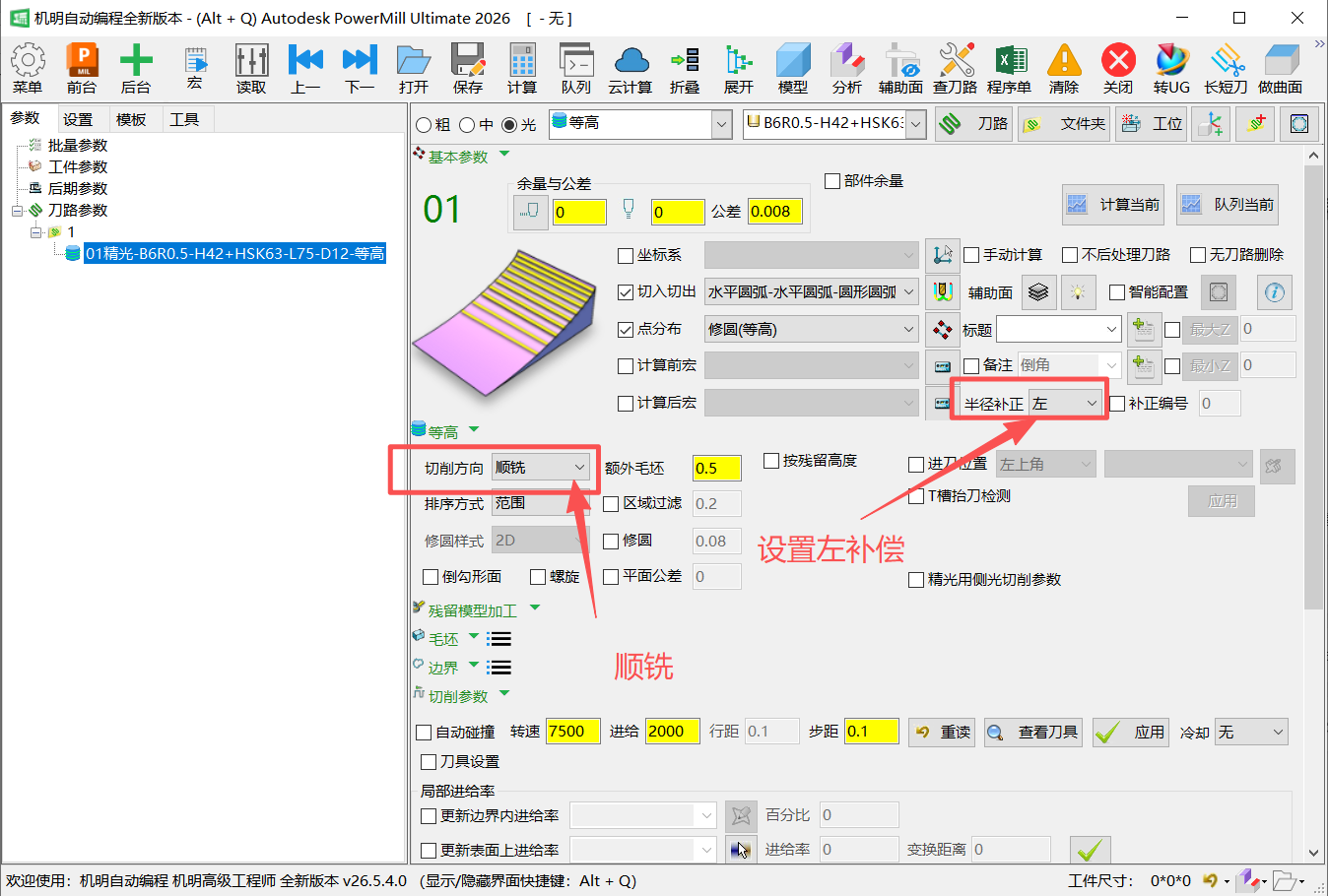Tick the 按残留高度 checkbox
Image resolution: width=1328 pixels, height=896 pixels.
click(x=771, y=461)
